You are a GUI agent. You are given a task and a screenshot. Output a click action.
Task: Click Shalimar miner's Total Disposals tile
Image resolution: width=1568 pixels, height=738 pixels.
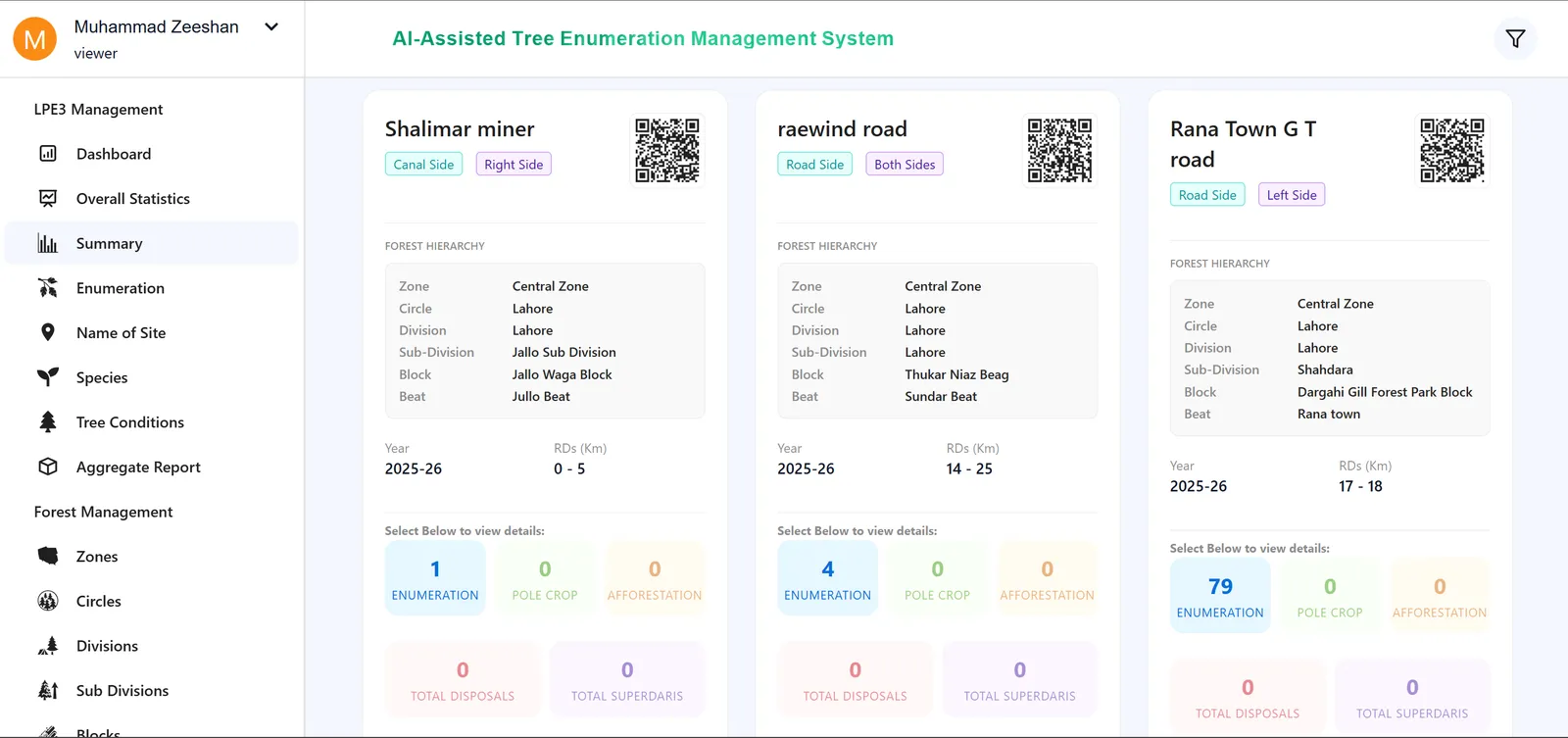(x=463, y=679)
